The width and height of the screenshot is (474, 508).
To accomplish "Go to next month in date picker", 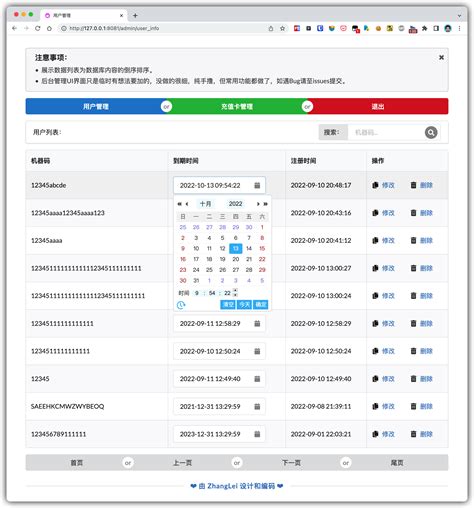I will coord(258,204).
